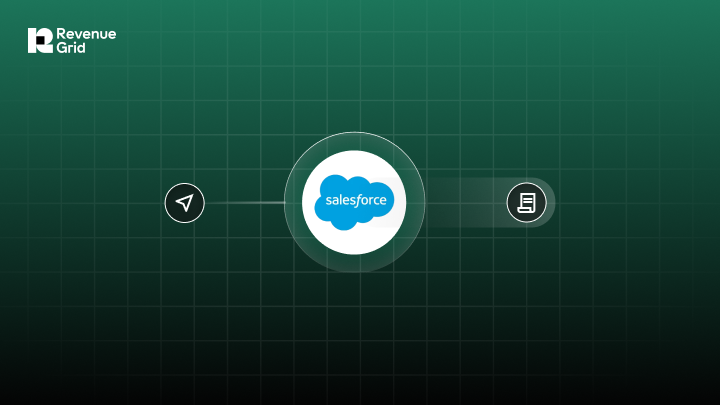
Task: Click the letter "f" in salesforce logo
Action: [x=360, y=202]
